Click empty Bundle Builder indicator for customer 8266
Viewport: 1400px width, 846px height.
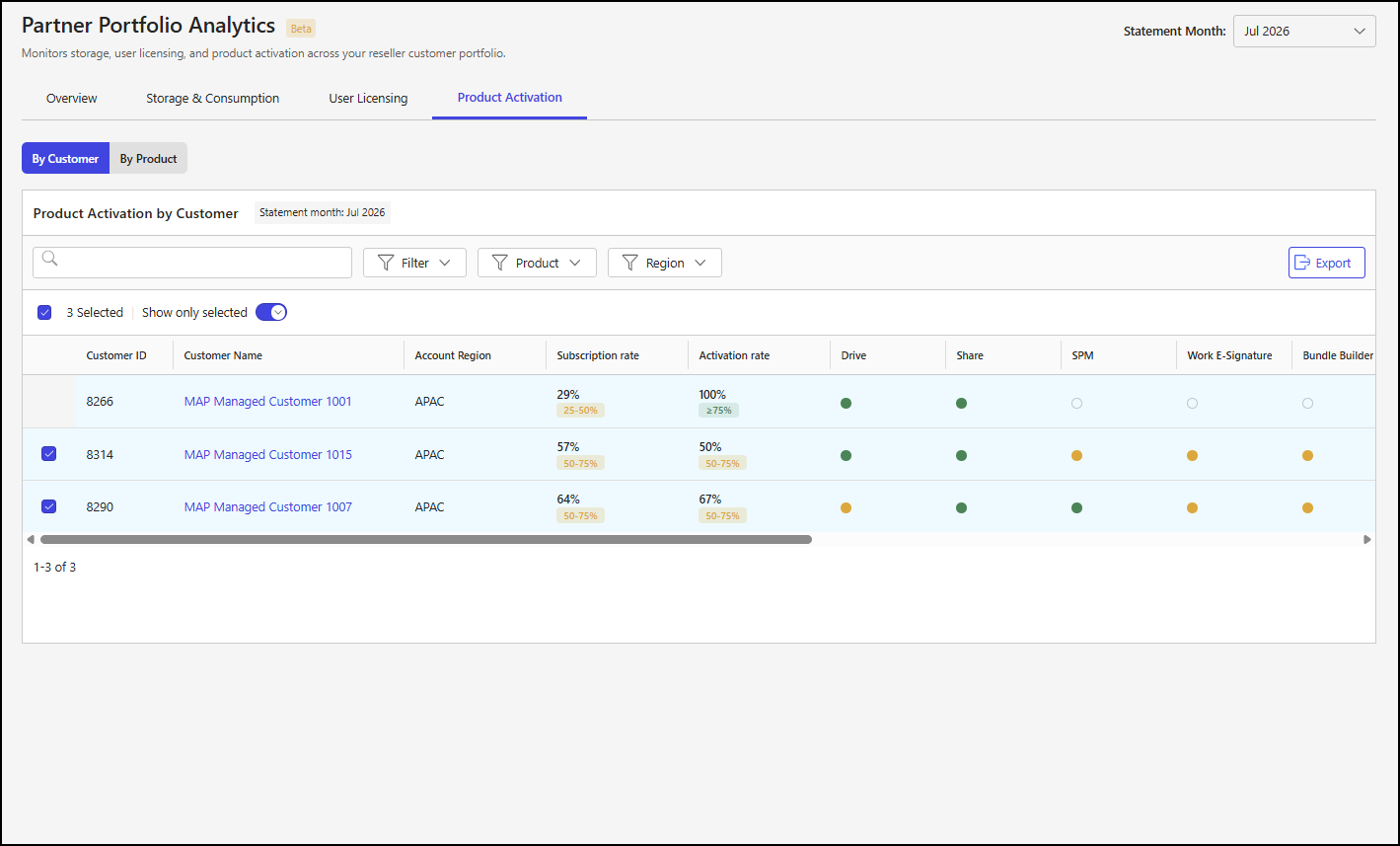point(1307,403)
